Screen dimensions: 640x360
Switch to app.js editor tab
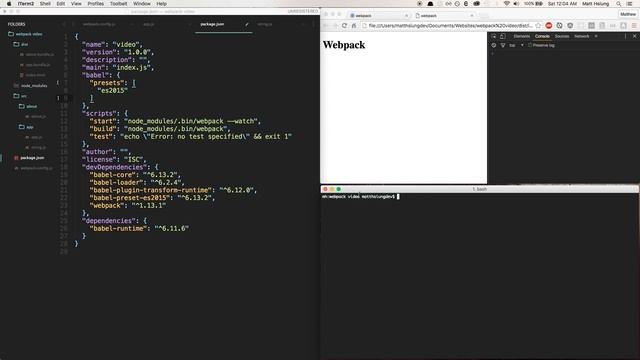click(x=149, y=24)
